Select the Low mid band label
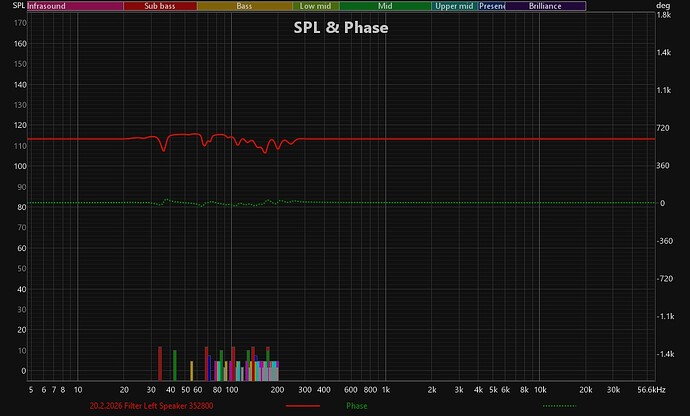 pyautogui.click(x=316, y=6)
